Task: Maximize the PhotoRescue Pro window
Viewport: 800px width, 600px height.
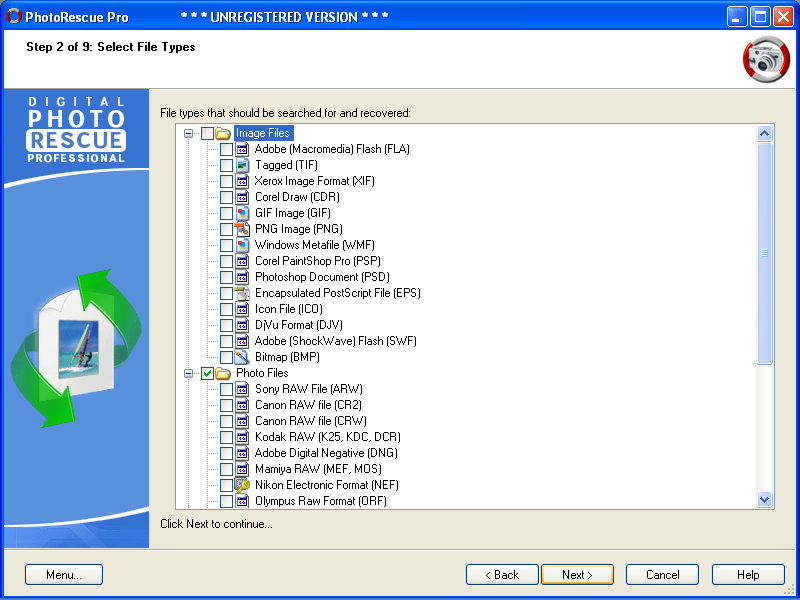Action: pyautogui.click(x=760, y=17)
